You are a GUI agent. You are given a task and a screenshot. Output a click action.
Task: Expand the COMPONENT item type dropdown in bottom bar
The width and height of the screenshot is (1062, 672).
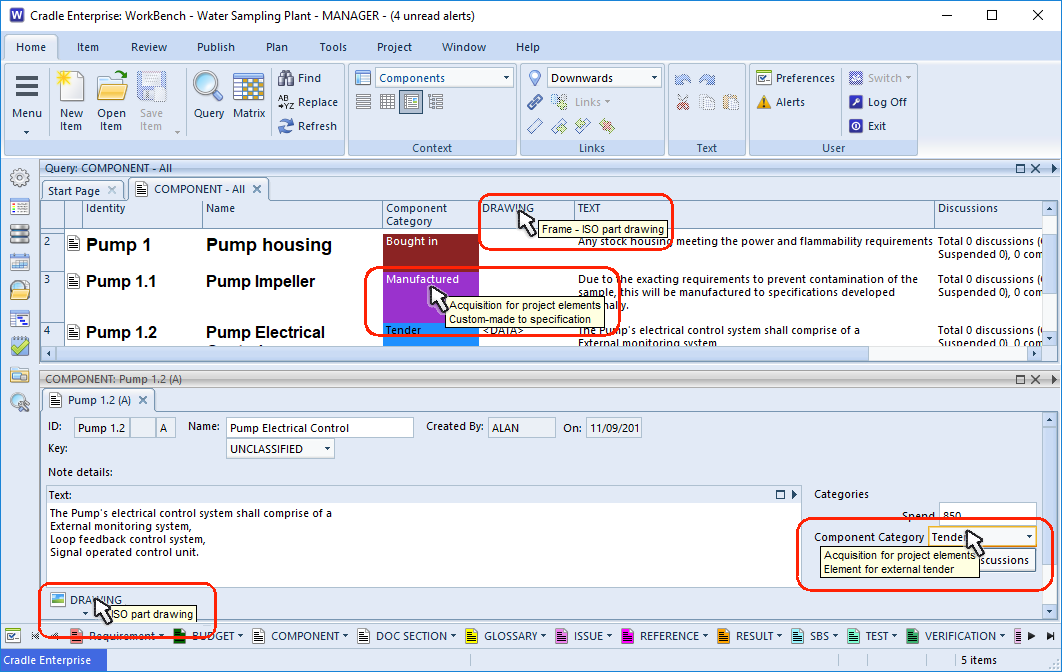click(345, 636)
